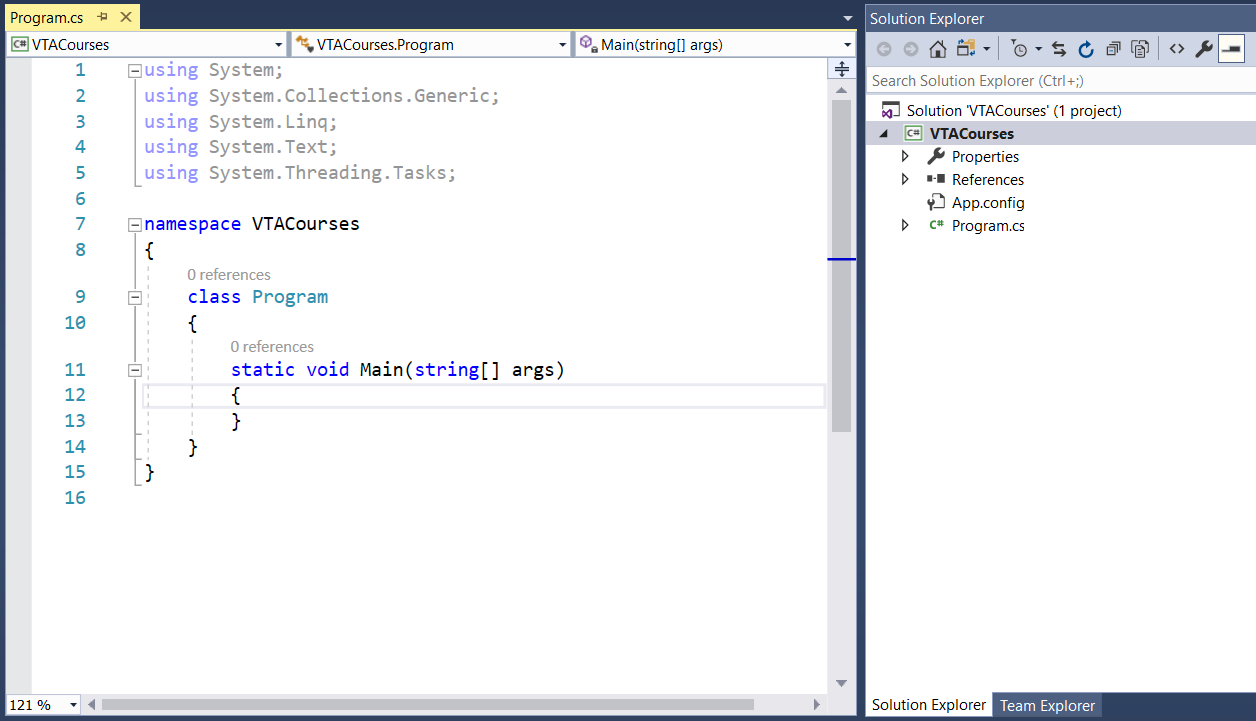Switch to the Solution Explorer tab
This screenshot has width=1256, height=721.
point(929,705)
